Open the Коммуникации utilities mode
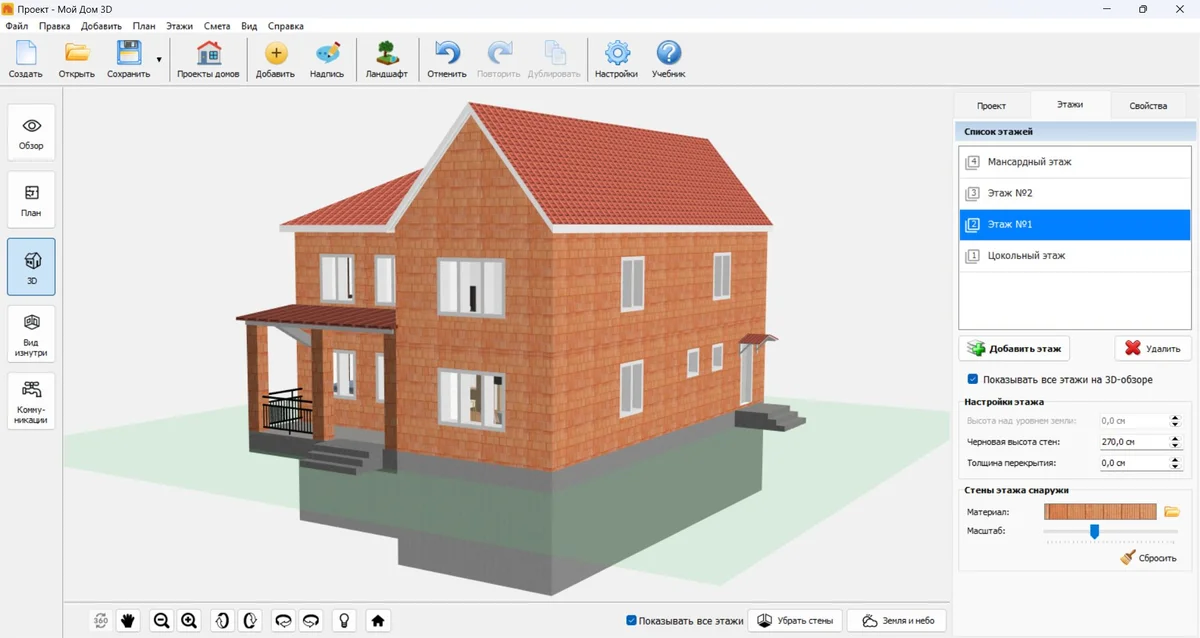 (x=31, y=401)
